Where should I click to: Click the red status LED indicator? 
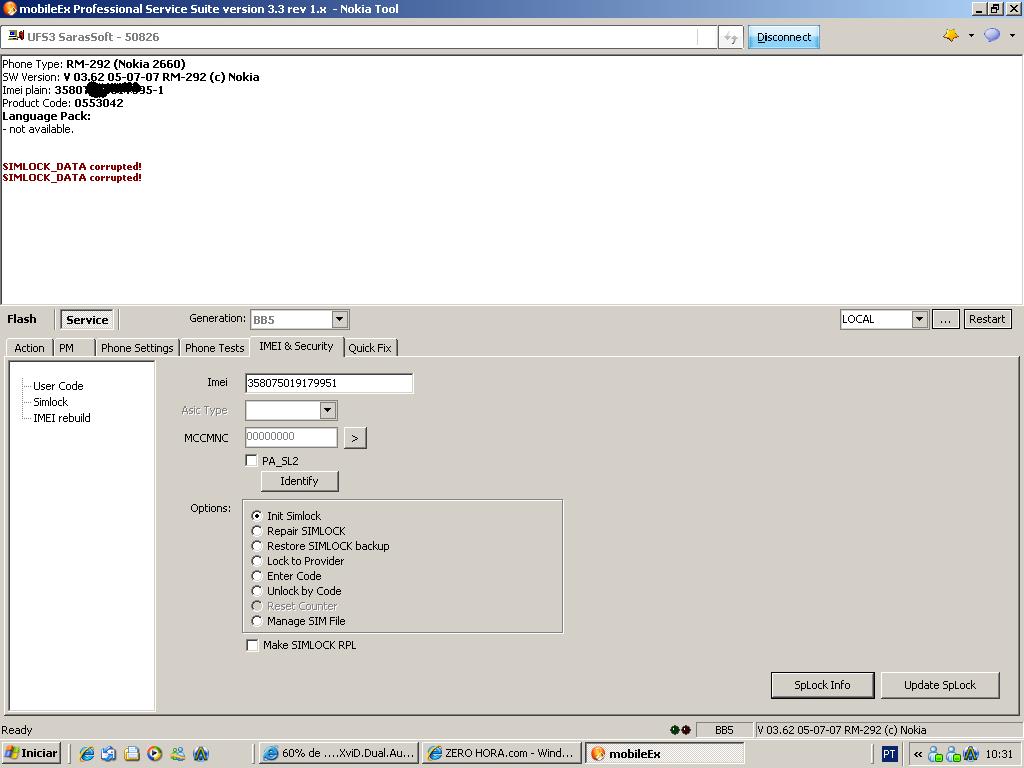[x=686, y=730]
